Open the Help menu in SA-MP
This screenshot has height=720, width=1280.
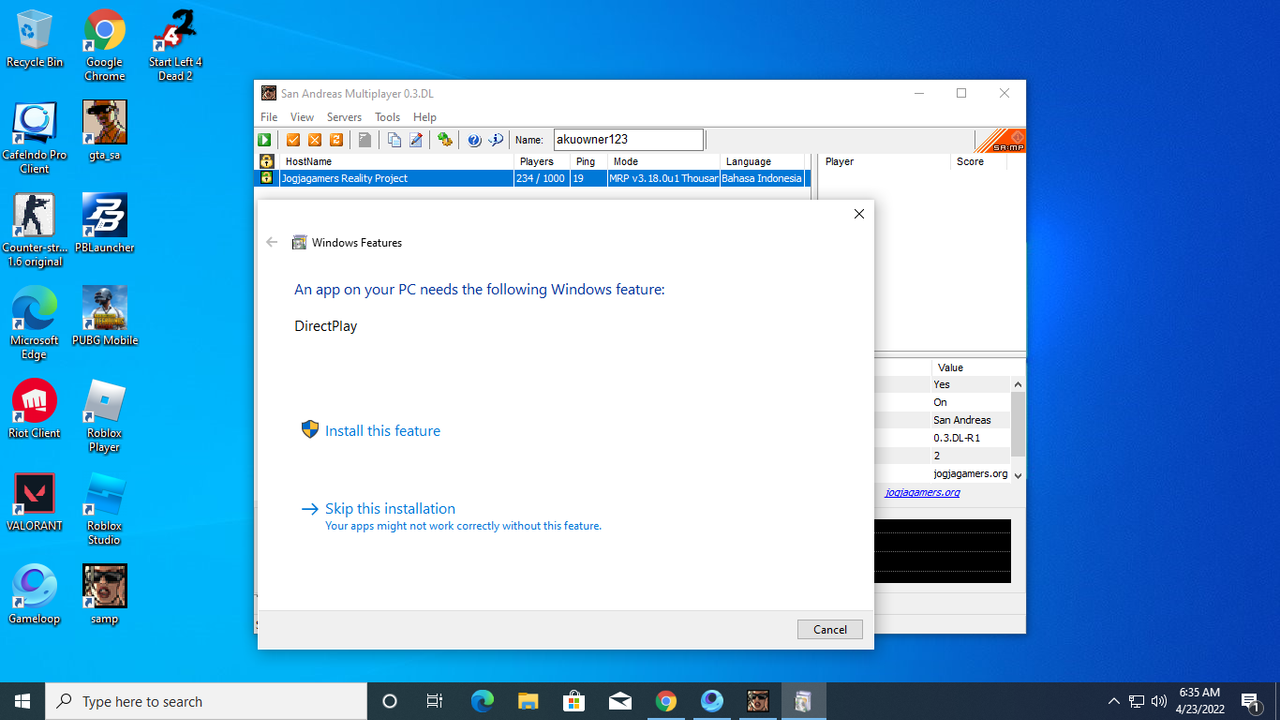pos(425,117)
